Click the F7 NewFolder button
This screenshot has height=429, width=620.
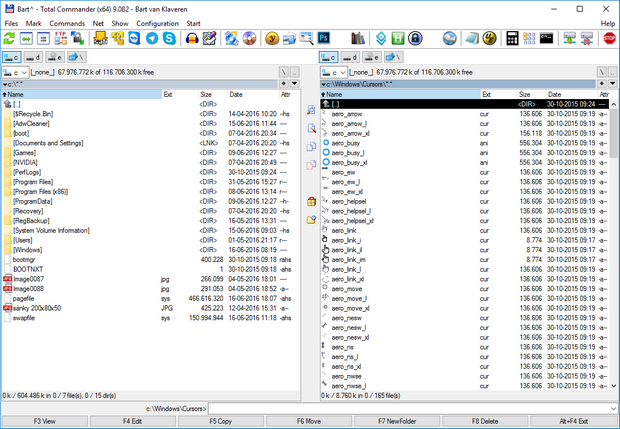click(397, 421)
